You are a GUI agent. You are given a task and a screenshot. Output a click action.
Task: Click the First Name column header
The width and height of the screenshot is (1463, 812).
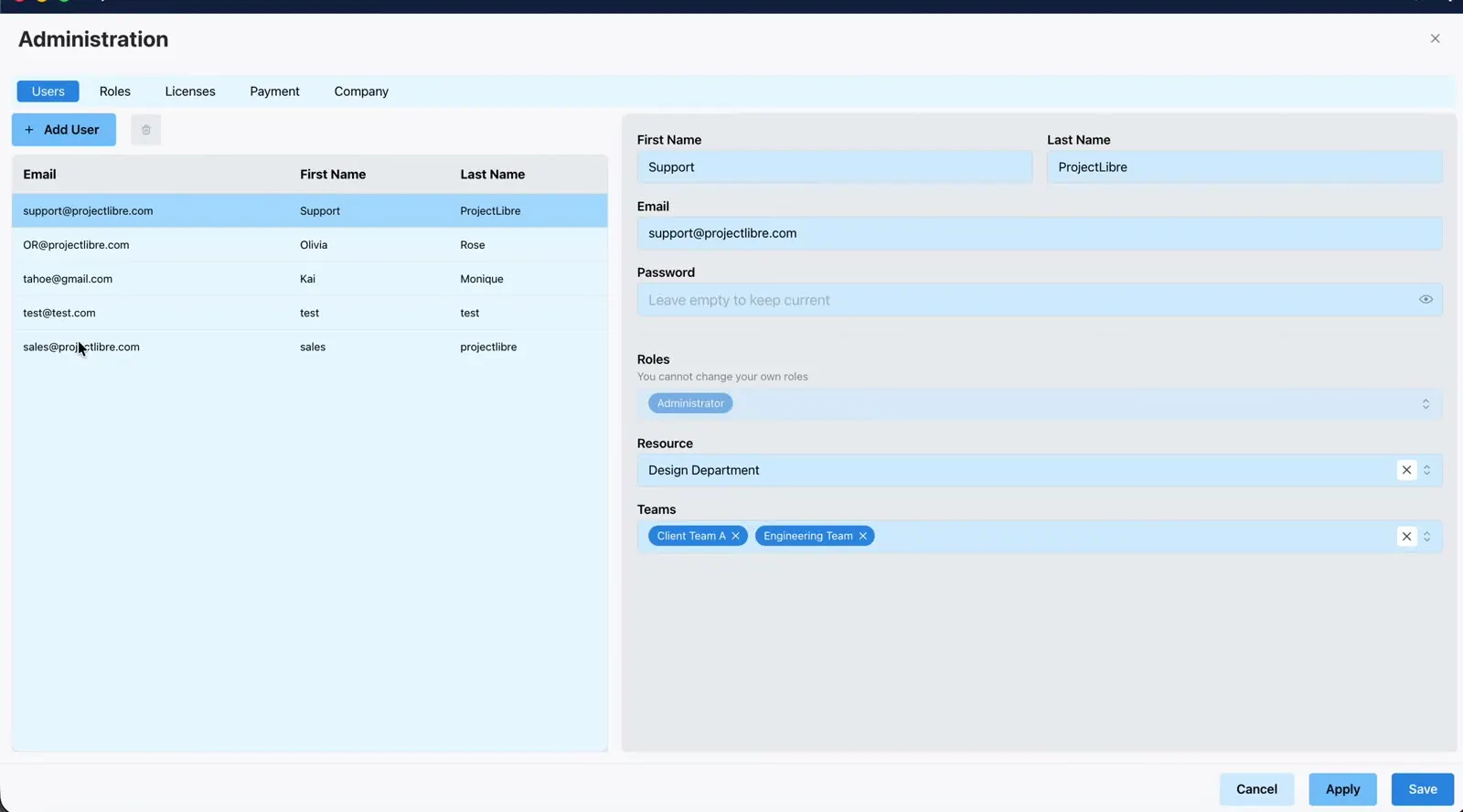point(333,175)
